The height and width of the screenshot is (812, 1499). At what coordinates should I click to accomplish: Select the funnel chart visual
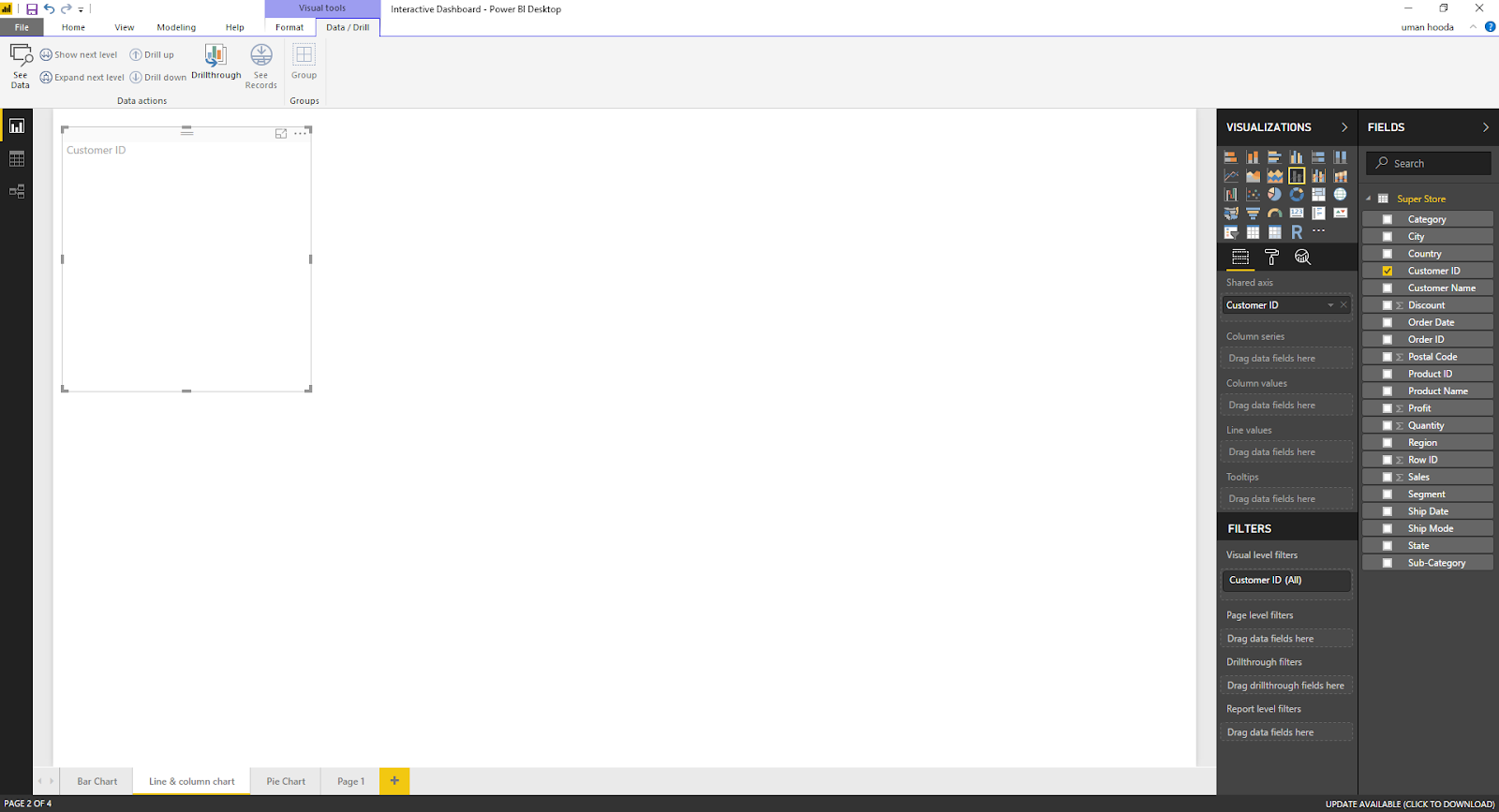(x=1253, y=214)
